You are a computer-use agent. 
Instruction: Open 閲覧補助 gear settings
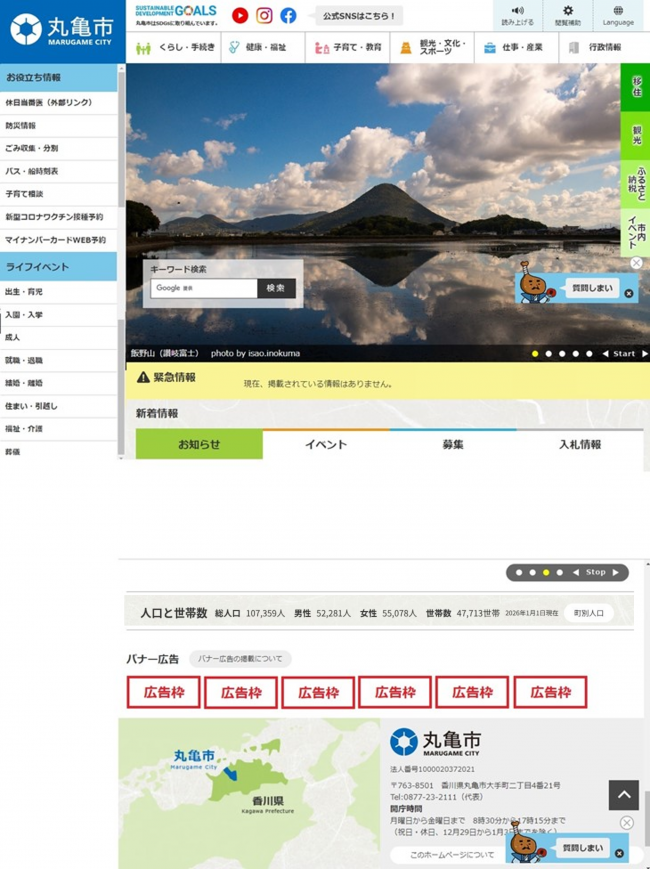[x=568, y=16]
